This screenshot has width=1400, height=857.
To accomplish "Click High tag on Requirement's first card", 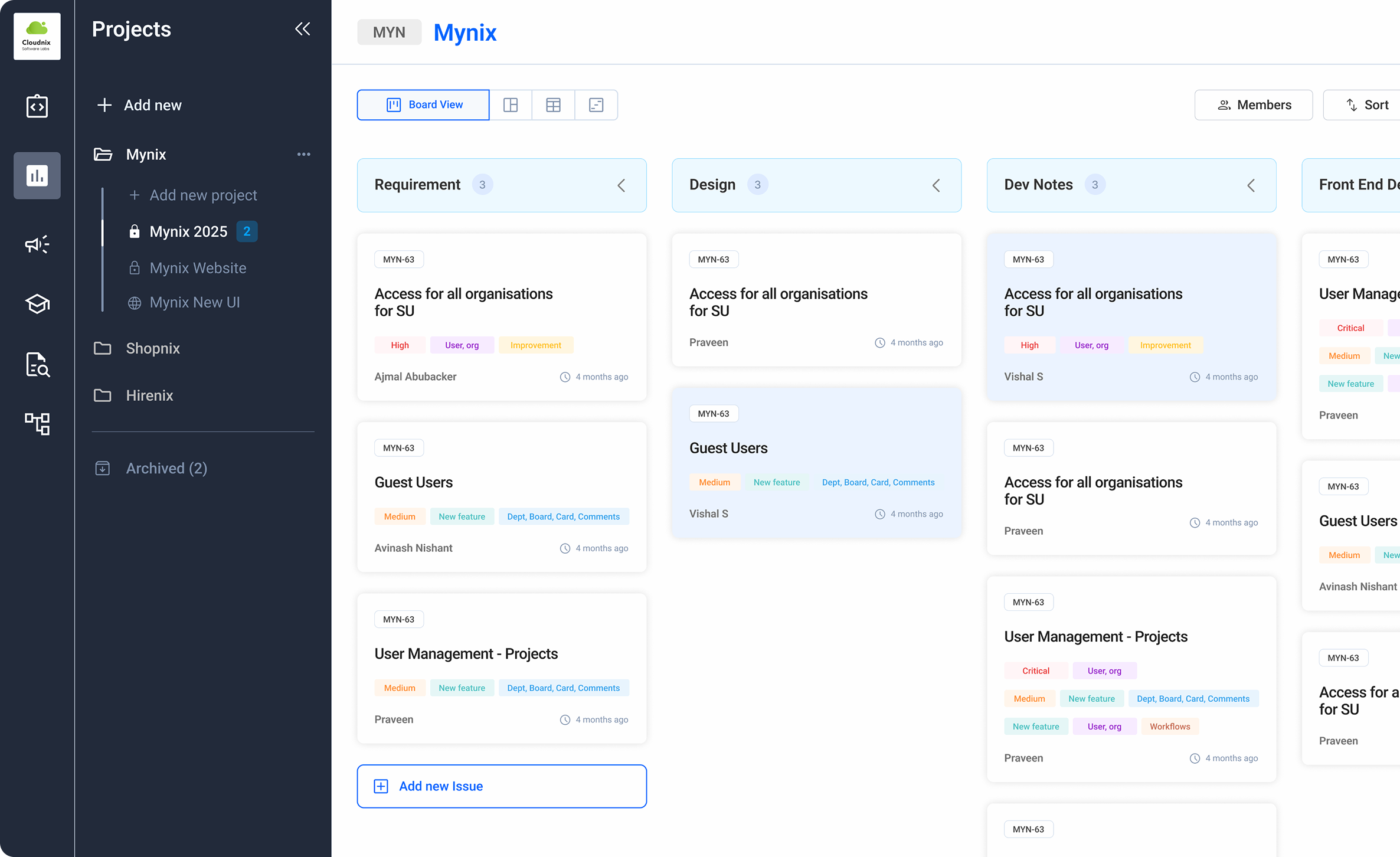I will (400, 345).
